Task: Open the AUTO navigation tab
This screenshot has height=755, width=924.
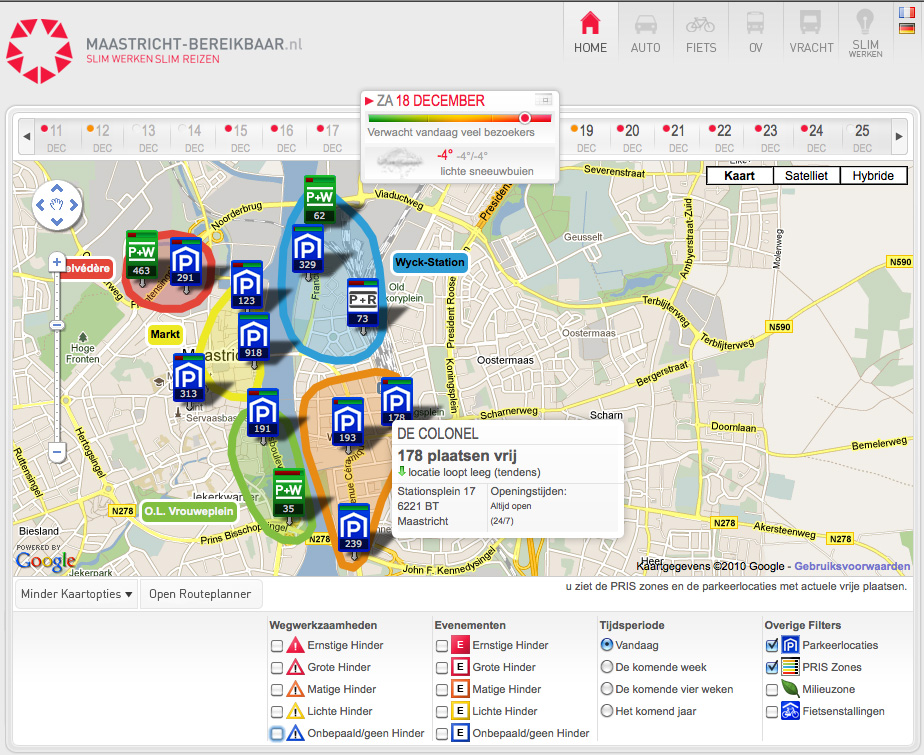Action: [645, 32]
